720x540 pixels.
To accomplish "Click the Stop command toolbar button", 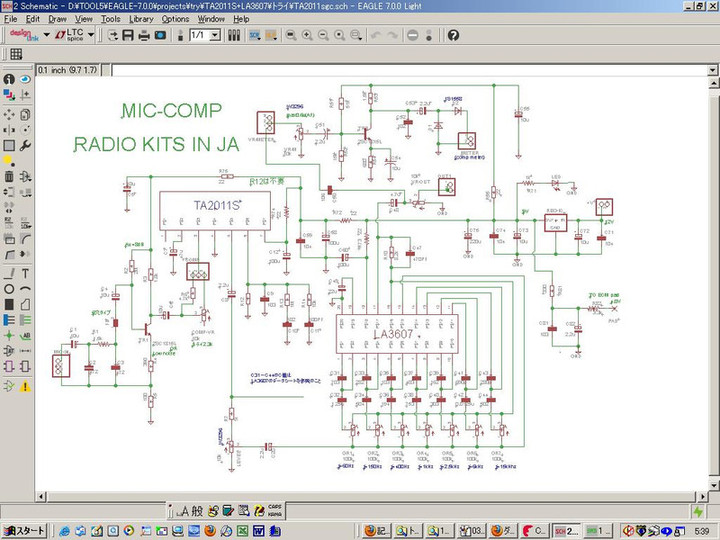I will coord(413,35).
